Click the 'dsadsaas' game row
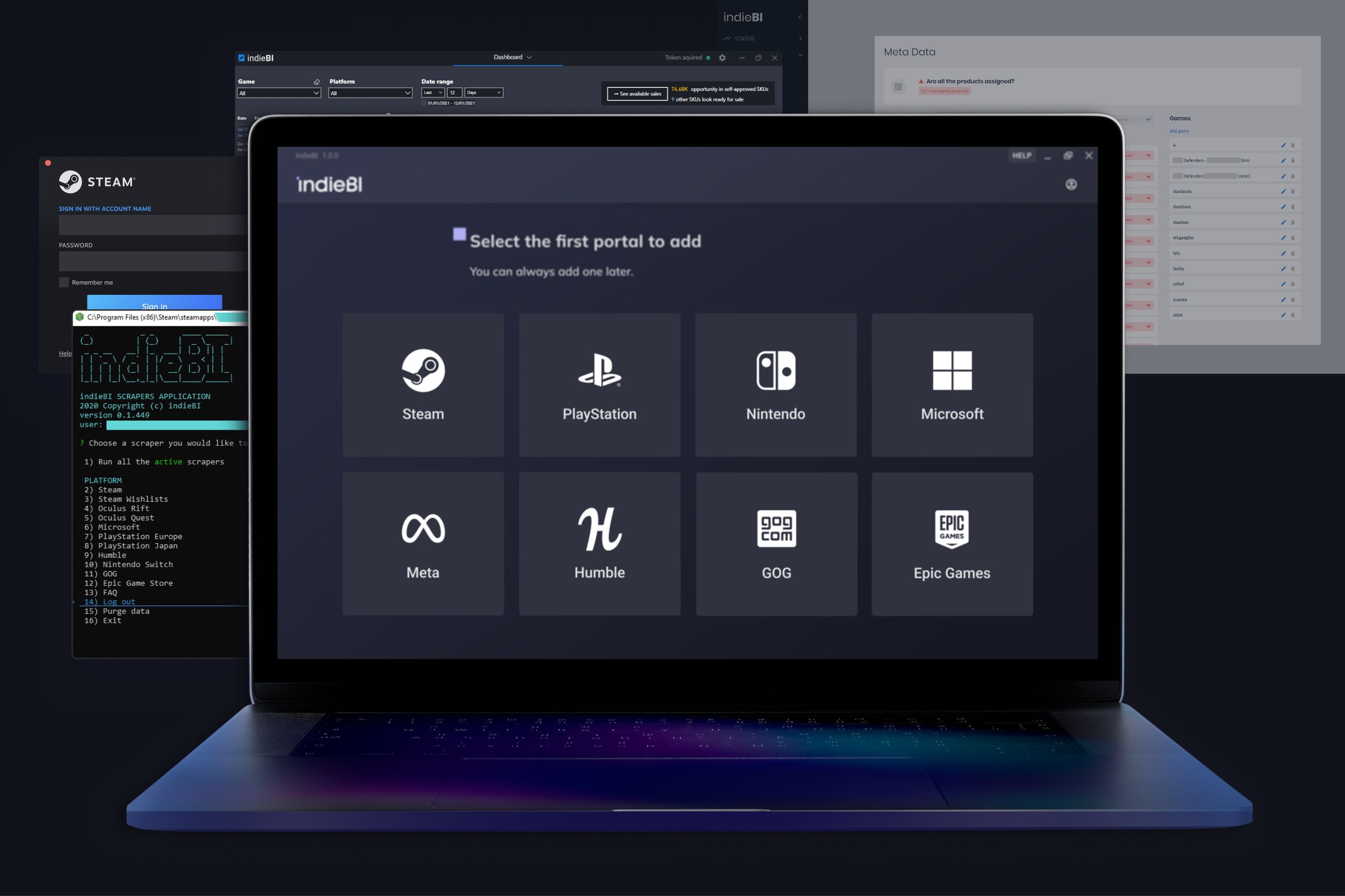The image size is (1345, 896). coord(1235,207)
